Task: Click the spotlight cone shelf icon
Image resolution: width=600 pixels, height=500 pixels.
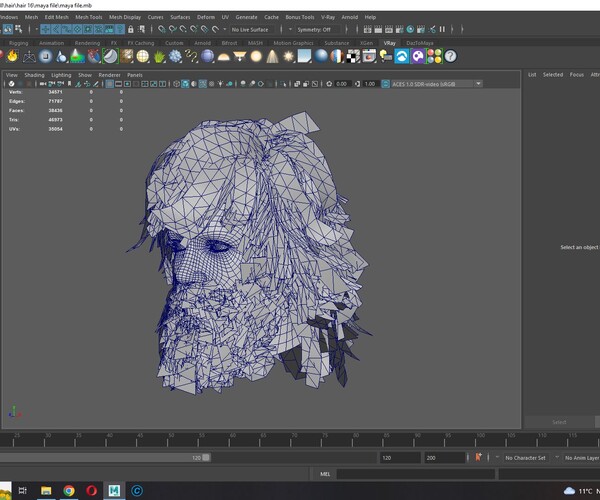Action: (x=272, y=56)
